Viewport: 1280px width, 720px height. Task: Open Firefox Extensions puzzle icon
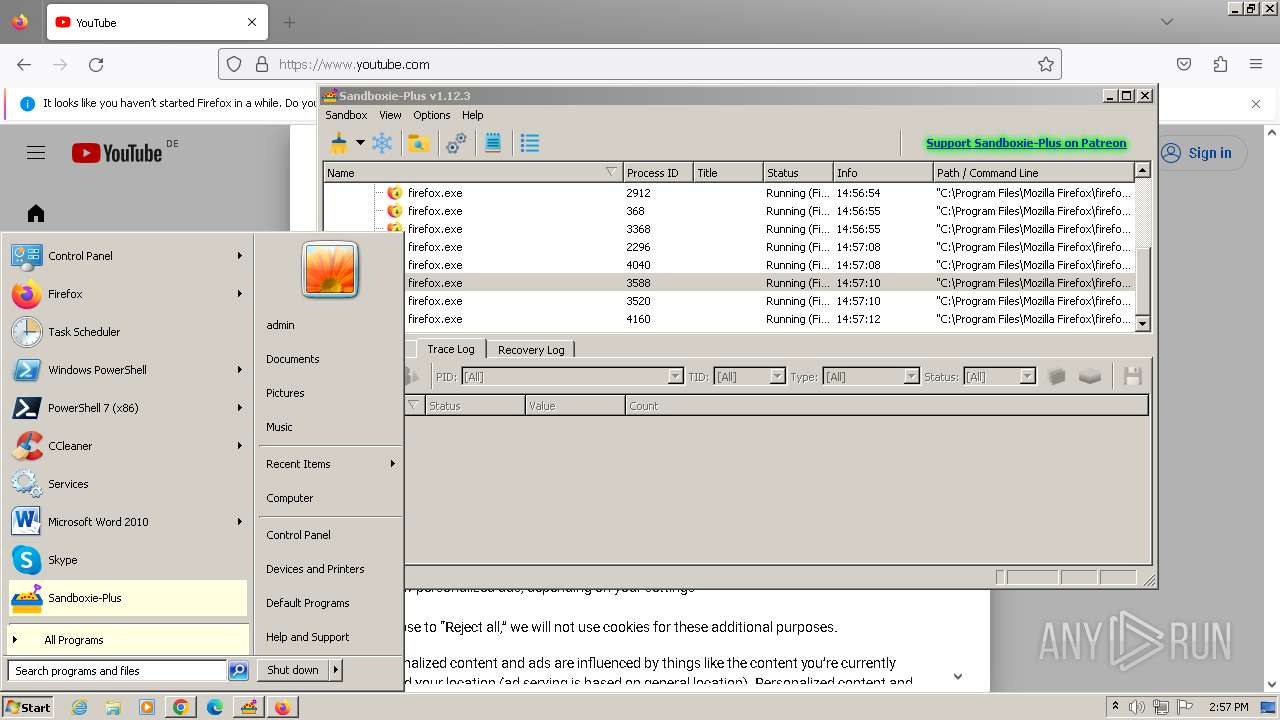point(1220,64)
